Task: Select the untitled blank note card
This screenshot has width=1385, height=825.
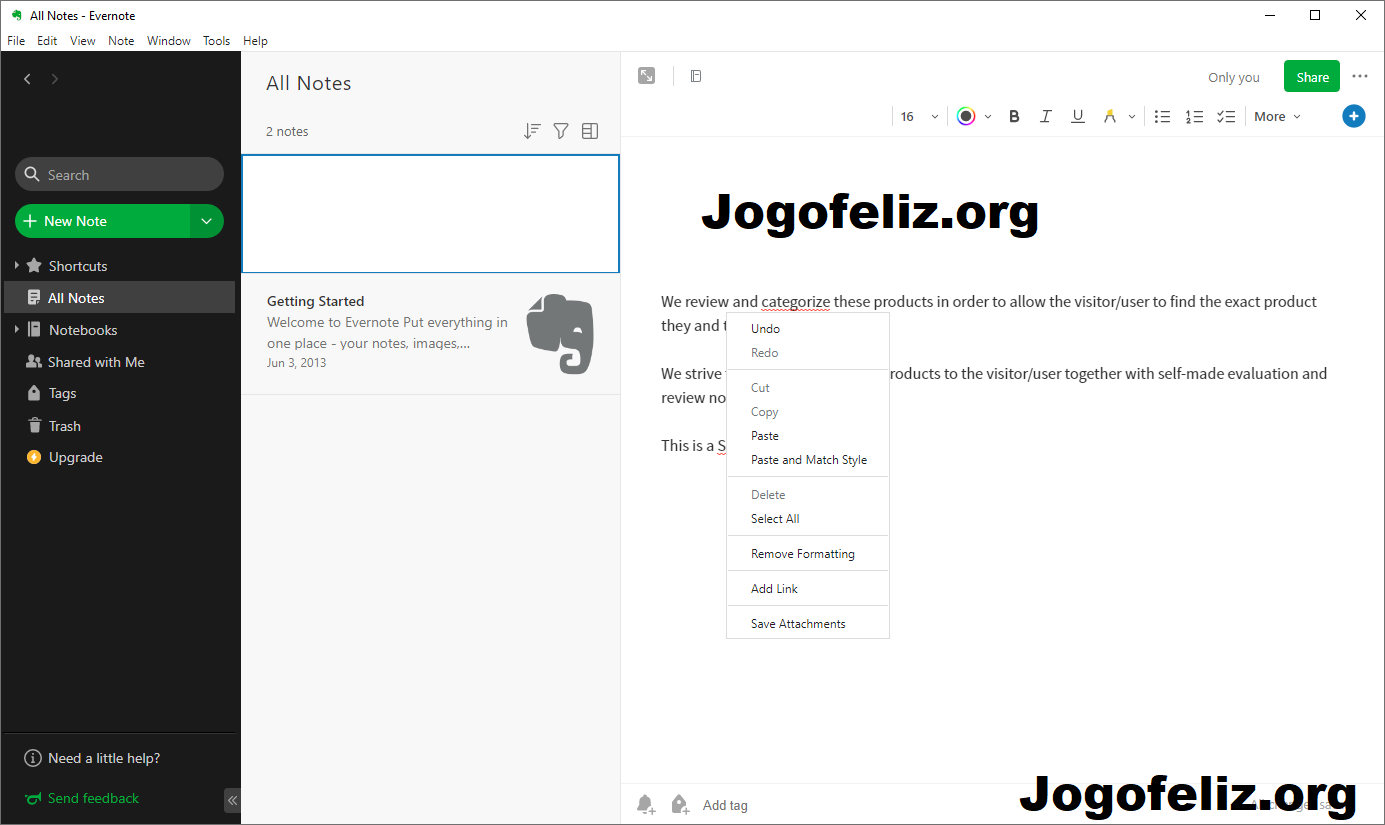Action: pyautogui.click(x=430, y=213)
